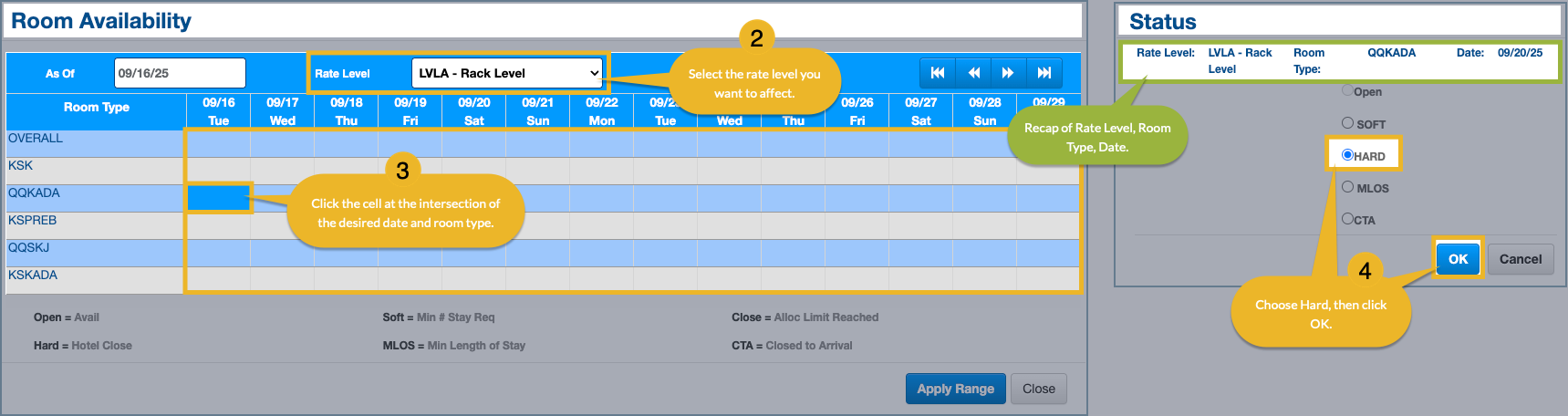Choose the HARD status radio button

pyautogui.click(x=1347, y=155)
